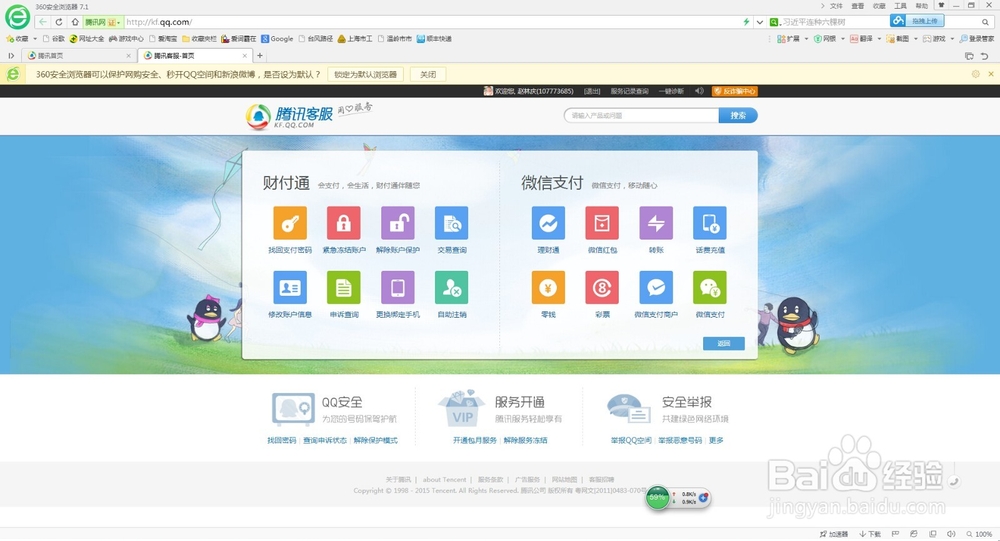Open 转账 purple transfer icon
This screenshot has height=541, width=1000.
[x=656, y=223]
